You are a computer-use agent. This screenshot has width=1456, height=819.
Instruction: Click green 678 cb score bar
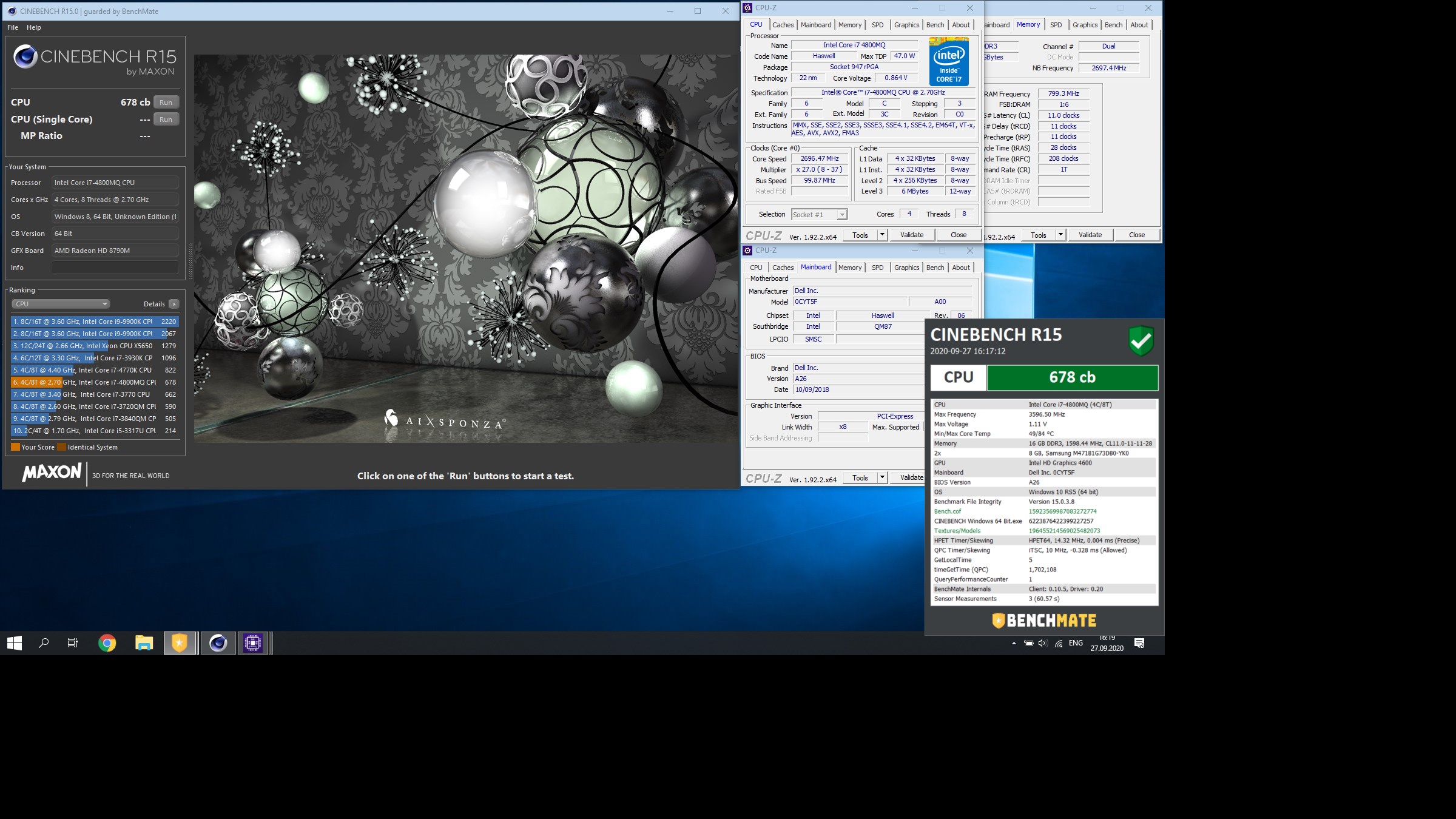point(1072,377)
